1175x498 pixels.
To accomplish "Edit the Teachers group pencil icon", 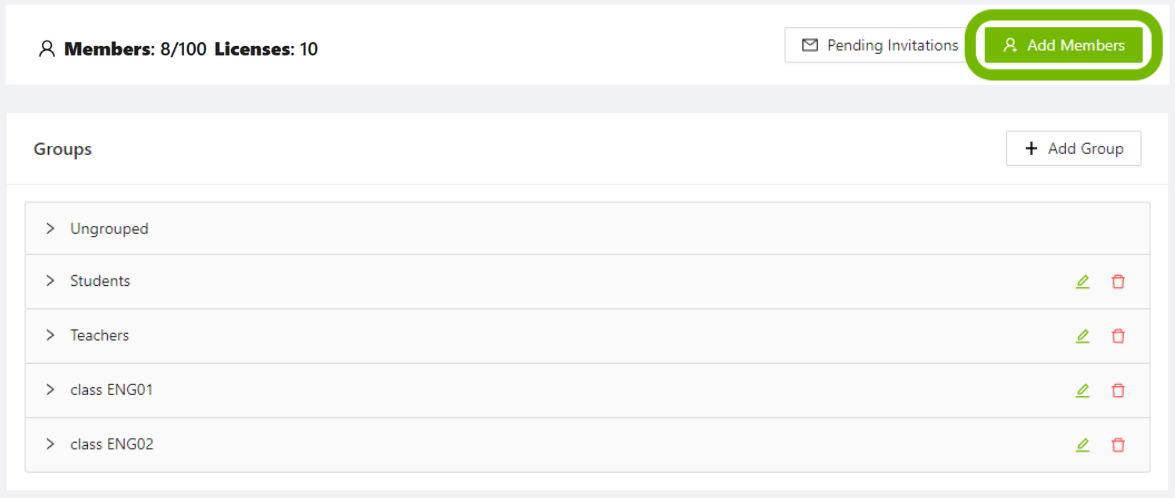I will click(1082, 336).
